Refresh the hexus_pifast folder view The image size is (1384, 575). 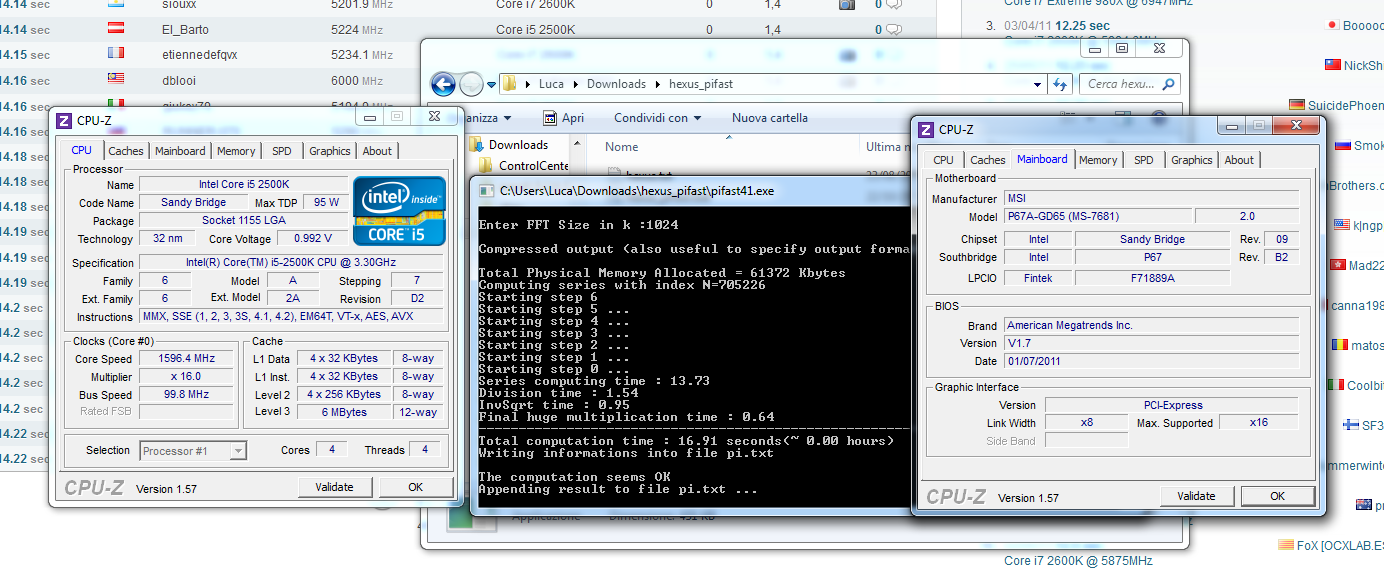[1060, 84]
